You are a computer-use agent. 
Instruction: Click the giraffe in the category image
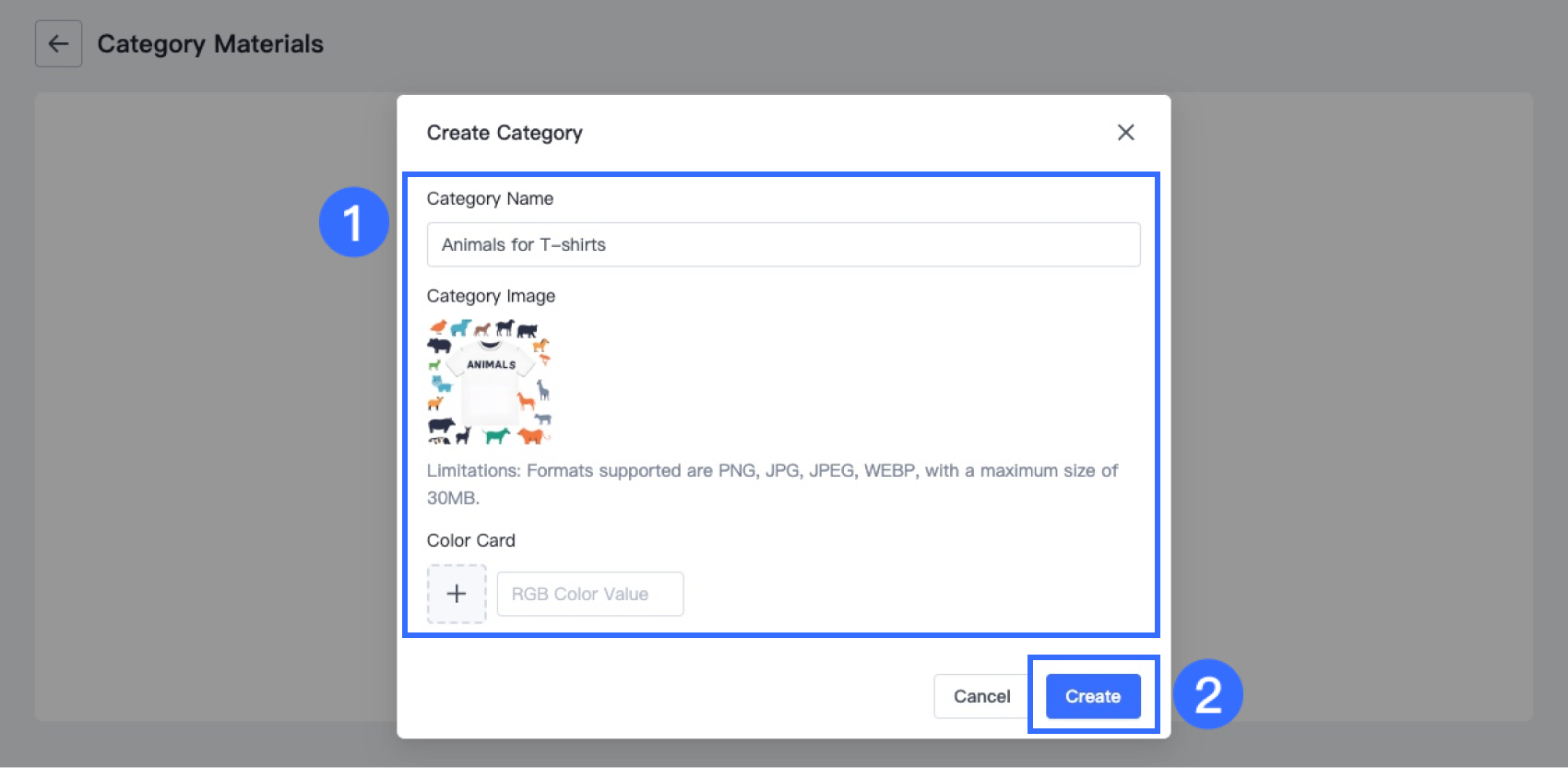(x=543, y=390)
